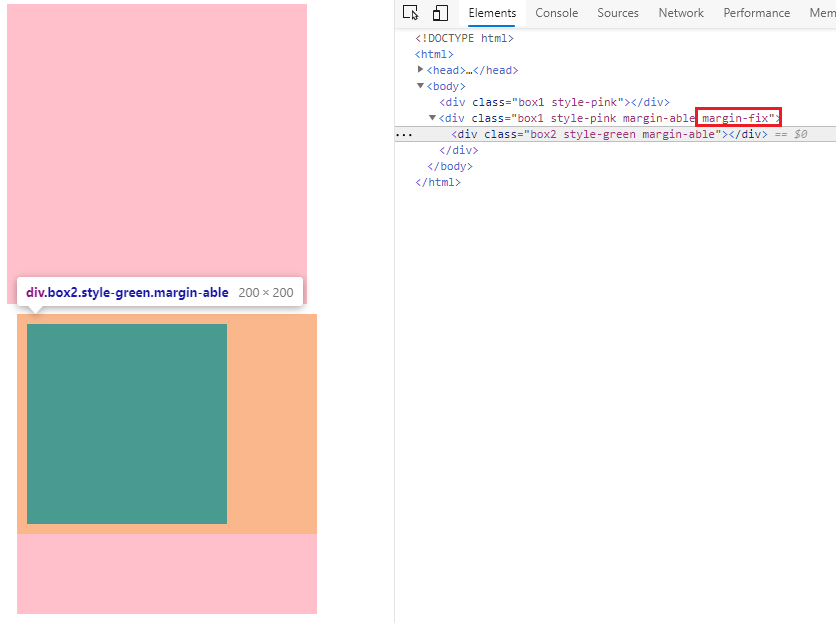Viewport: 836px width, 623px height.
Task: Select the opening <html> tag row
Action: tap(434, 54)
